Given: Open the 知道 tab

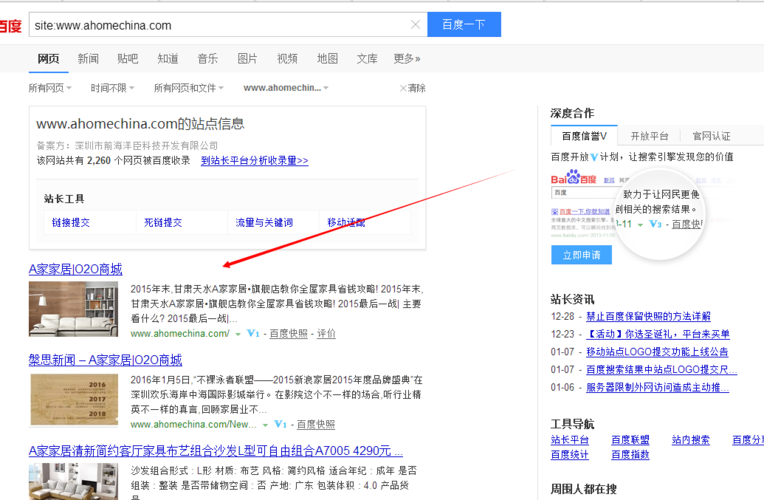Looking at the screenshot, I should 168,59.
